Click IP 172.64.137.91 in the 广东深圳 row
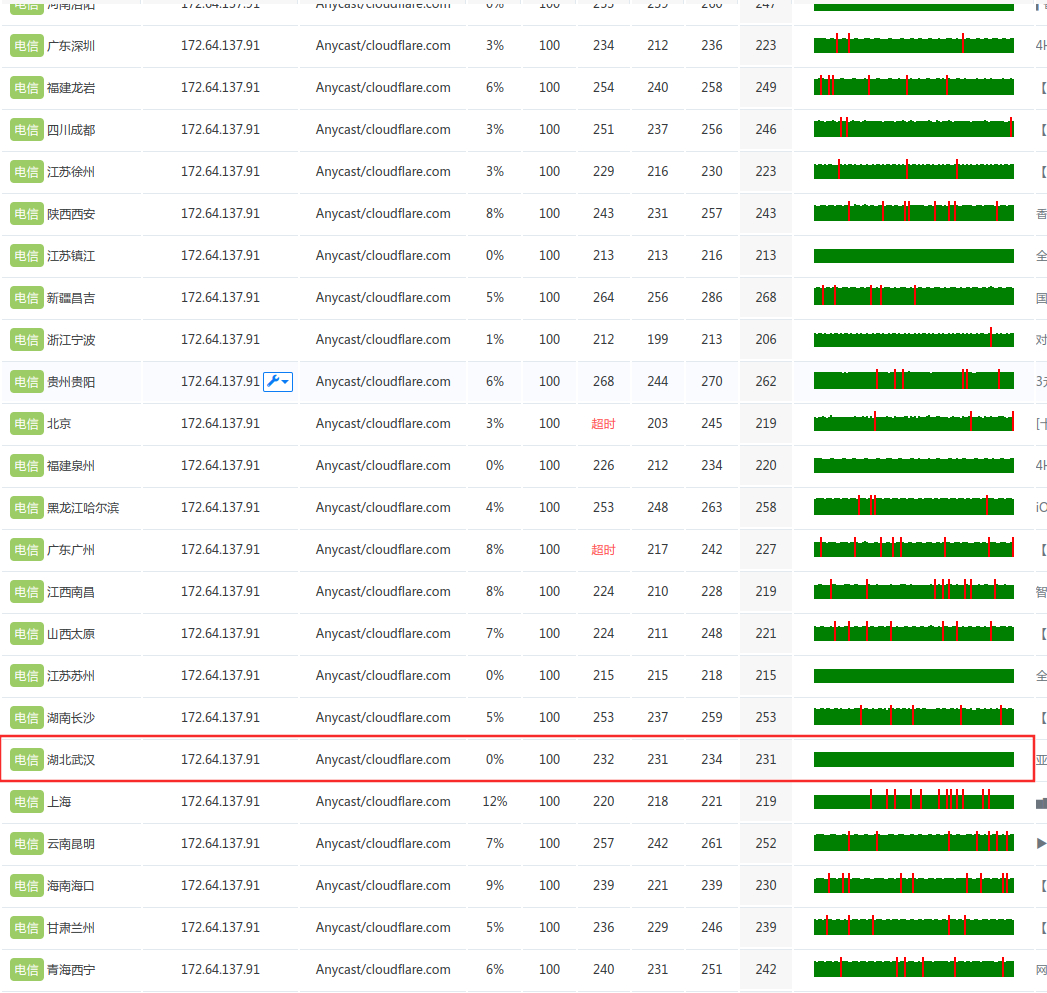 point(220,45)
